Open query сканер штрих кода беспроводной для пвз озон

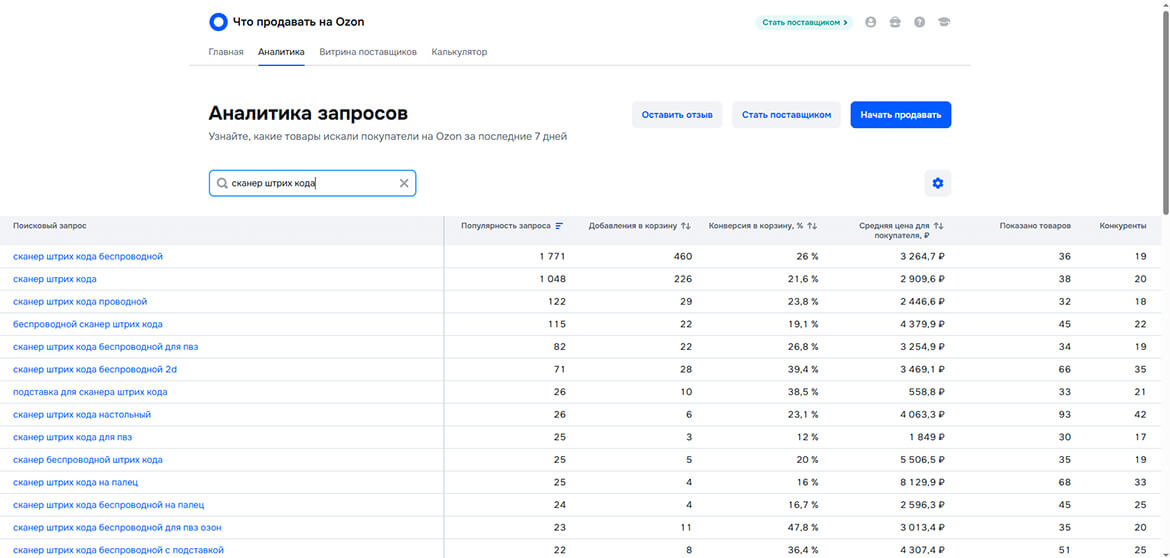117,527
